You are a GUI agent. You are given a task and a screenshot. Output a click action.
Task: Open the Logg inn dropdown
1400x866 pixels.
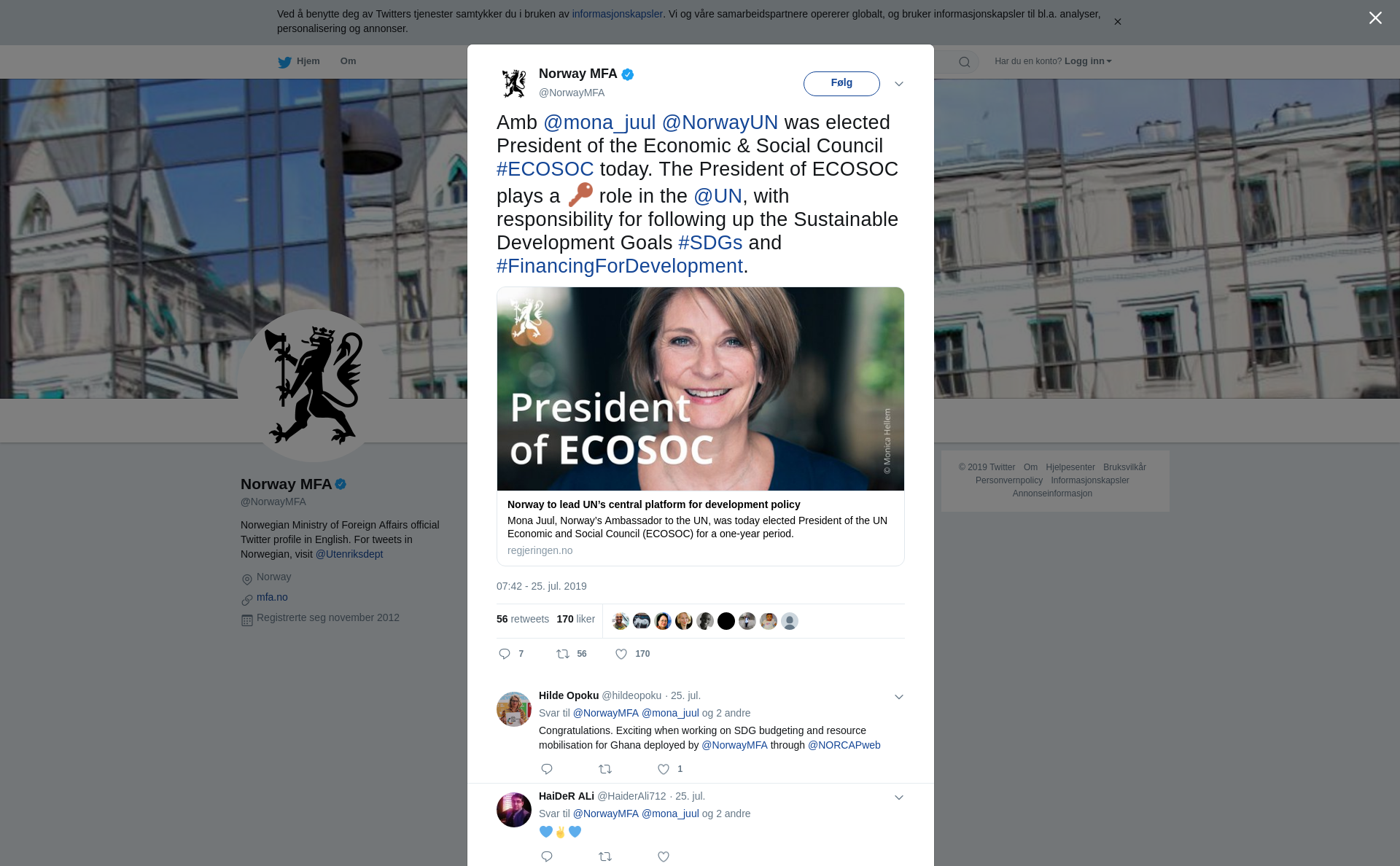[x=1088, y=61]
